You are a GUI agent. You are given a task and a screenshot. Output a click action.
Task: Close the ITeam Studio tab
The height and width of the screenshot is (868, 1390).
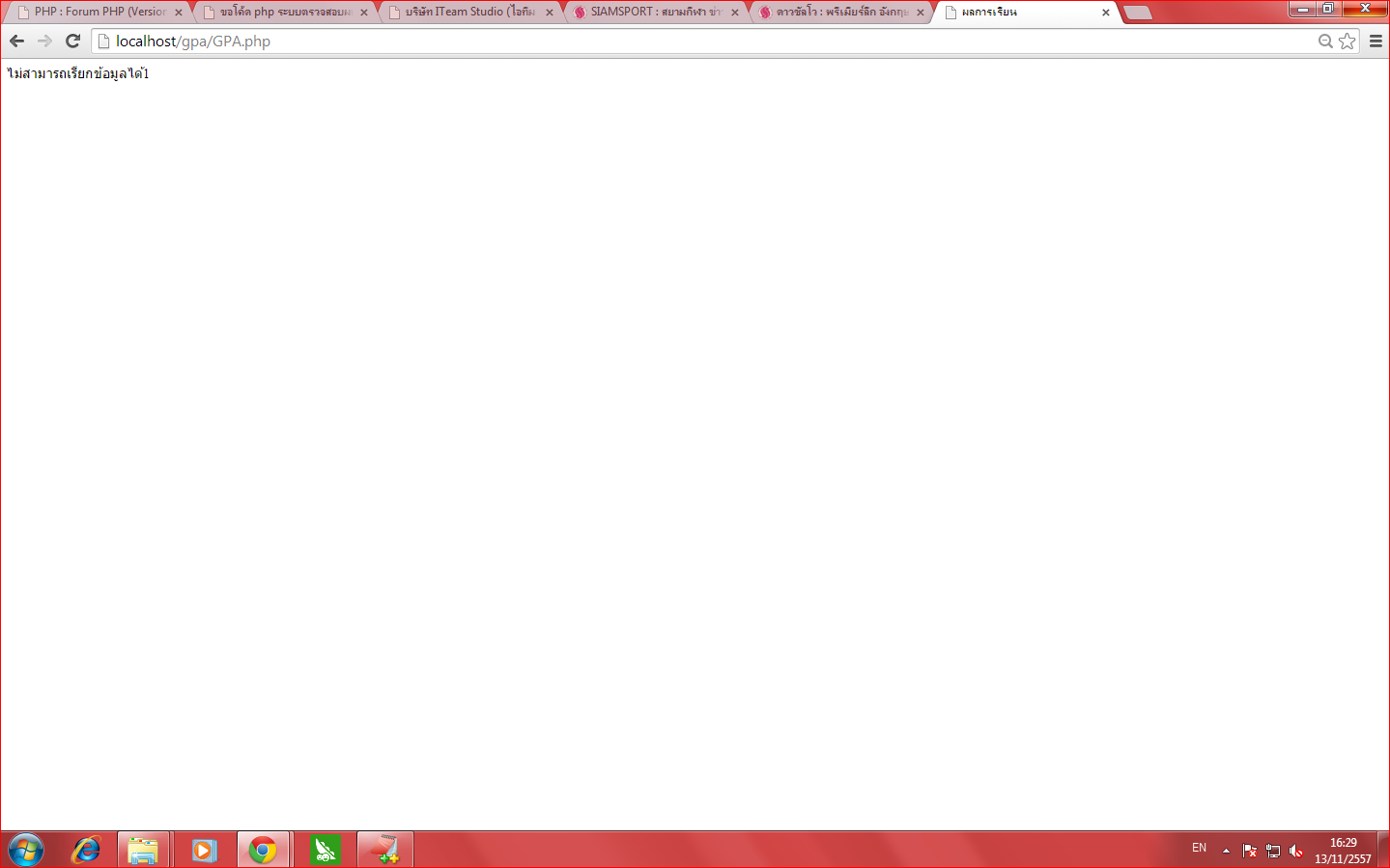[x=550, y=13]
